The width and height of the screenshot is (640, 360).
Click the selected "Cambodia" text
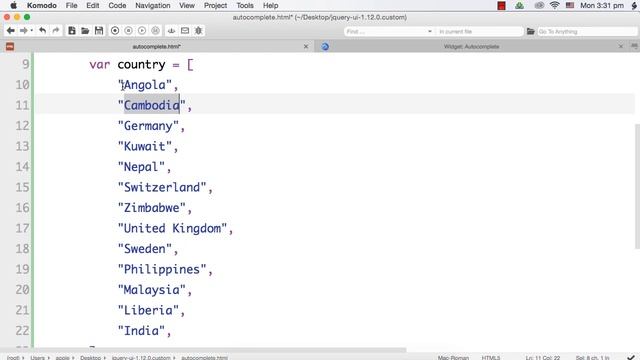pyautogui.click(x=152, y=105)
